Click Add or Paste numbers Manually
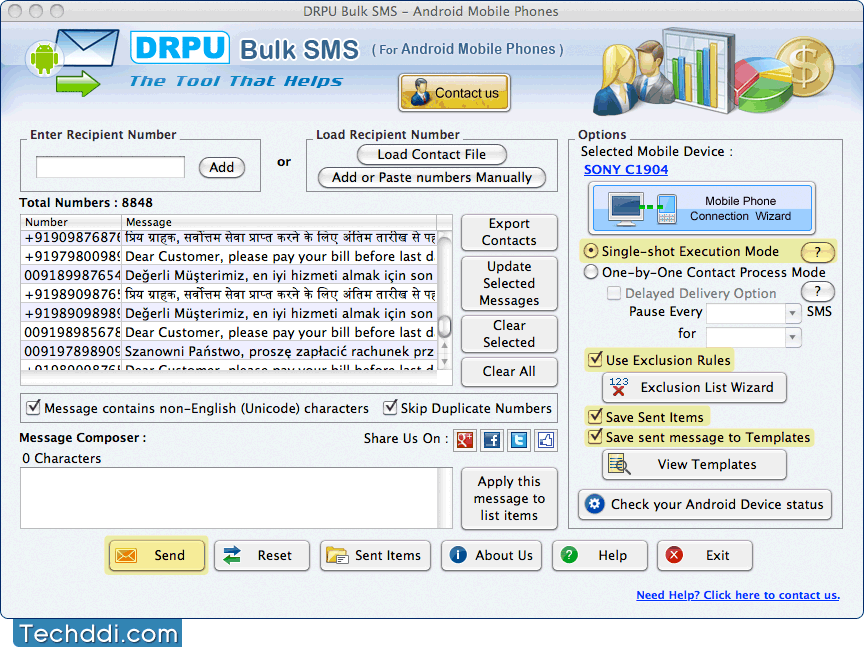Image resolution: width=864 pixels, height=647 pixels. pyautogui.click(x=431, y=177)
